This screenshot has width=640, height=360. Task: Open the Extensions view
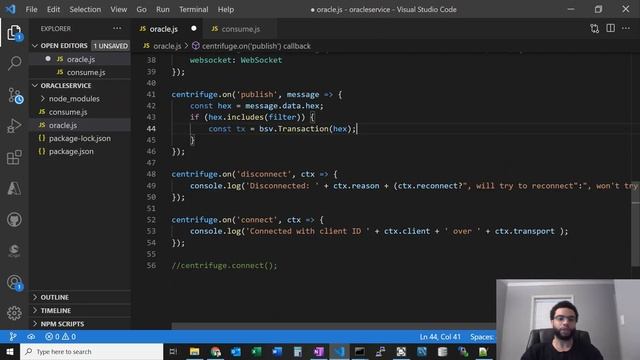pos(14,157)
